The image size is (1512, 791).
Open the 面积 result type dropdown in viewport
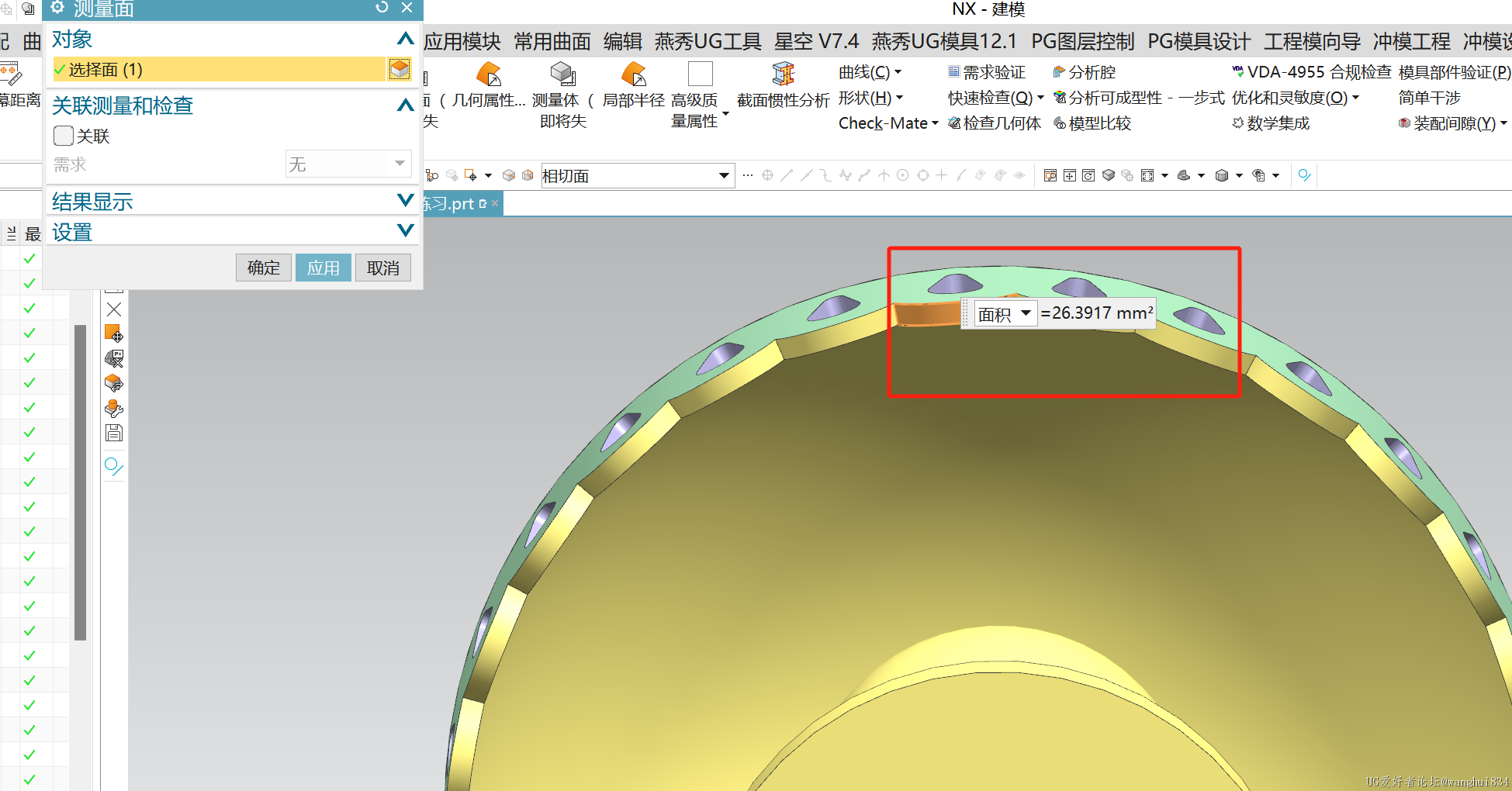click(x=1005, y=313)
